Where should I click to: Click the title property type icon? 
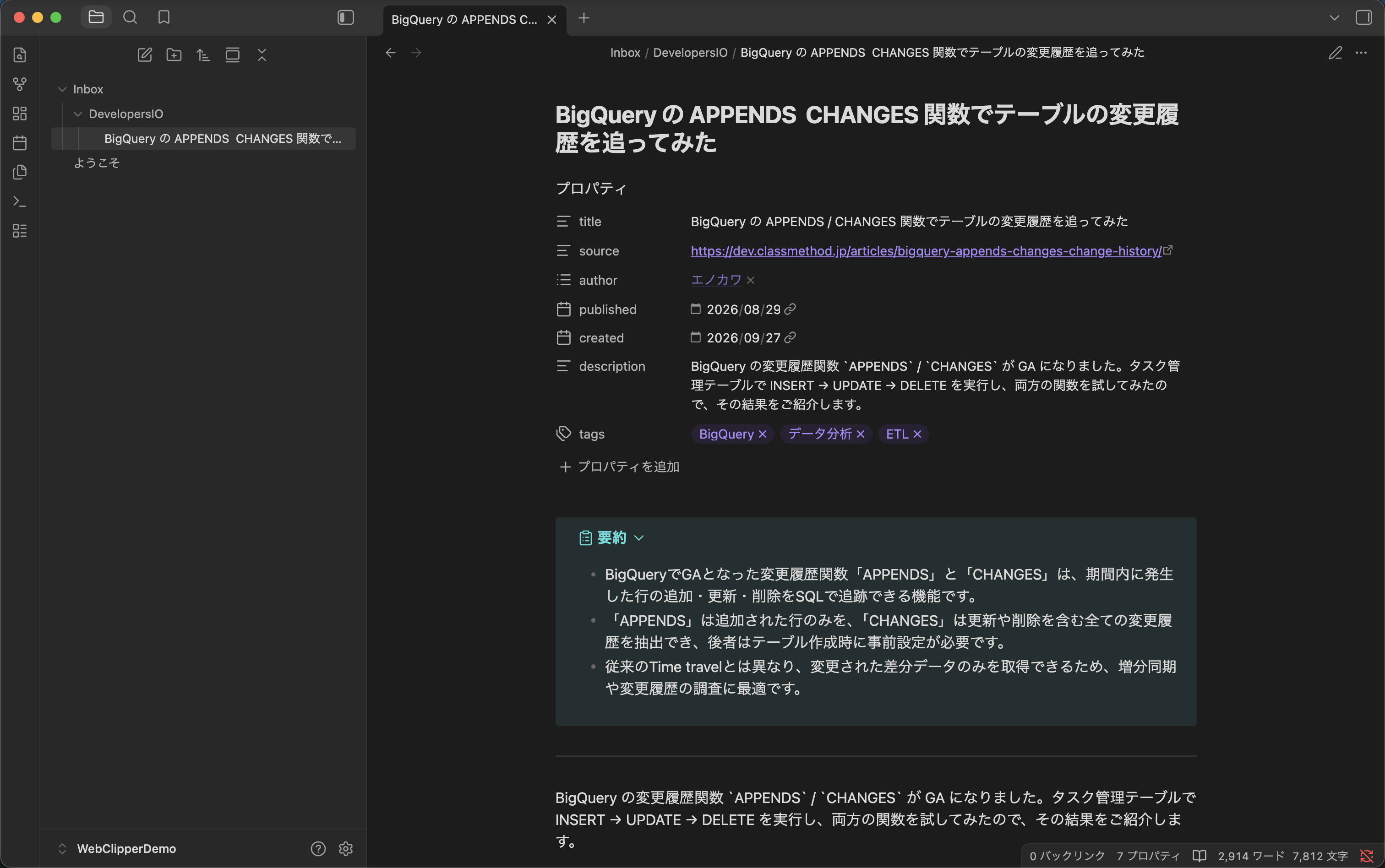pos(563,222)
